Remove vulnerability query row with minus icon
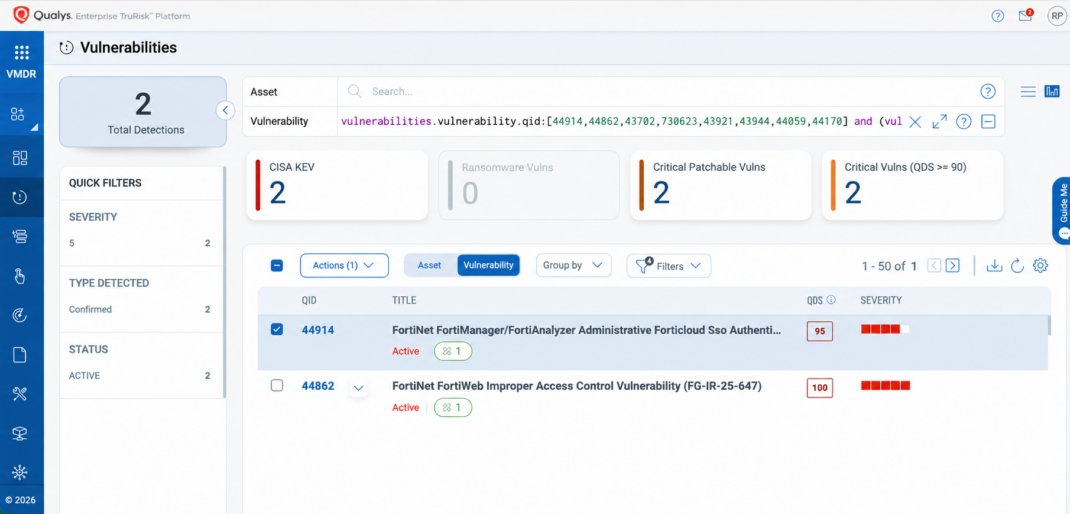This screenshot has width=1070, height=514. tap(988, 122)
